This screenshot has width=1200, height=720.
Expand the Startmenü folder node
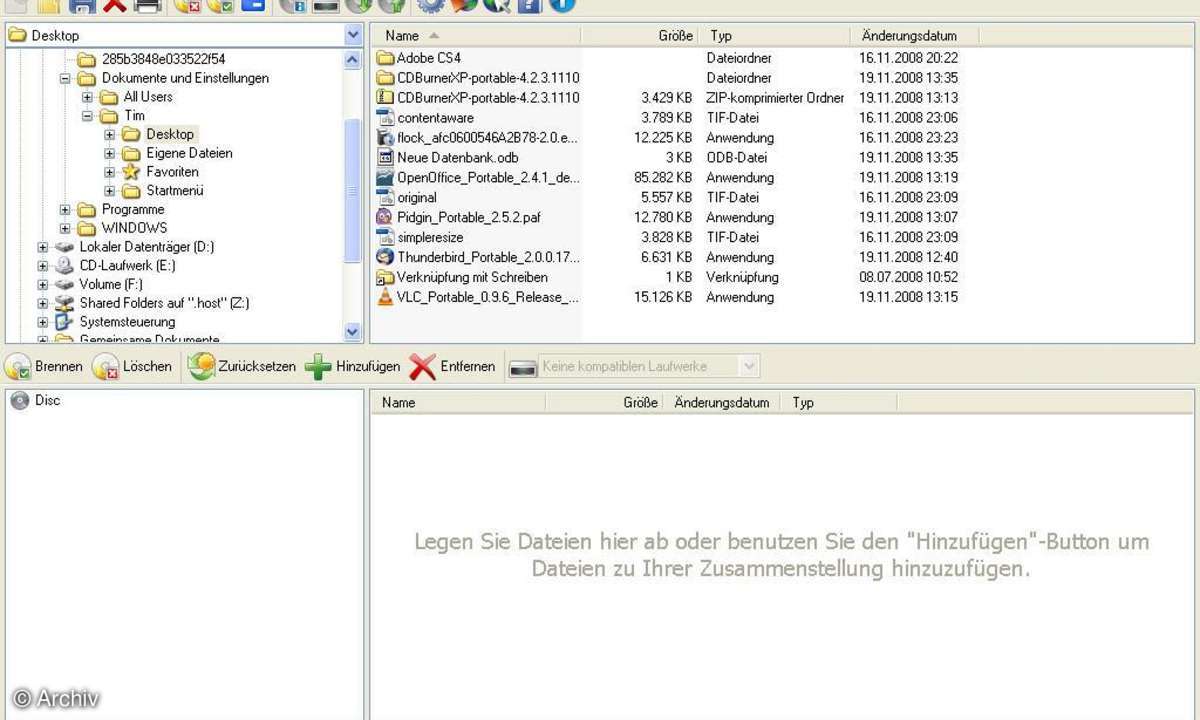(x=109, y=191)
